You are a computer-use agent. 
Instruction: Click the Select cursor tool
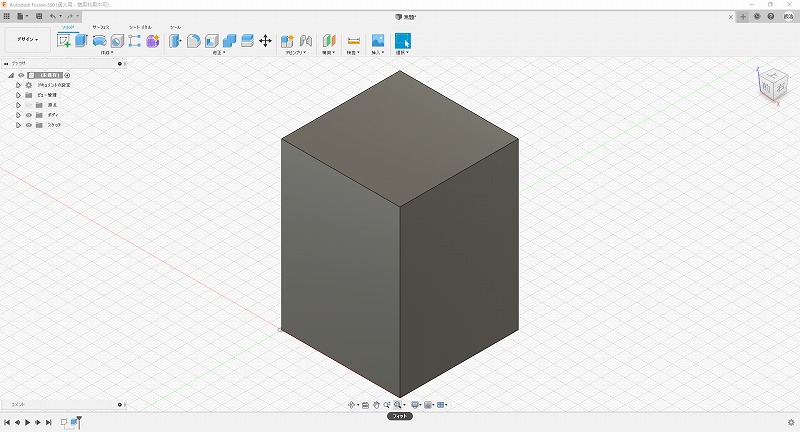point(402,41)
